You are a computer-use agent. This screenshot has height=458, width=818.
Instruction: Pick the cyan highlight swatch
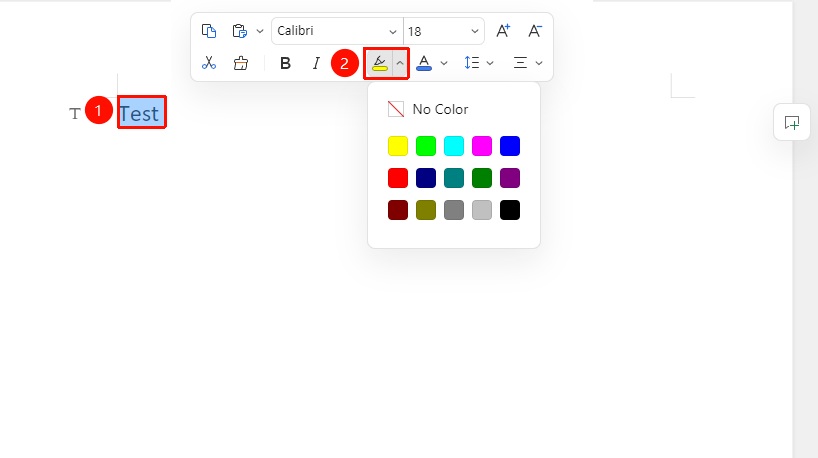coord(454,146)
